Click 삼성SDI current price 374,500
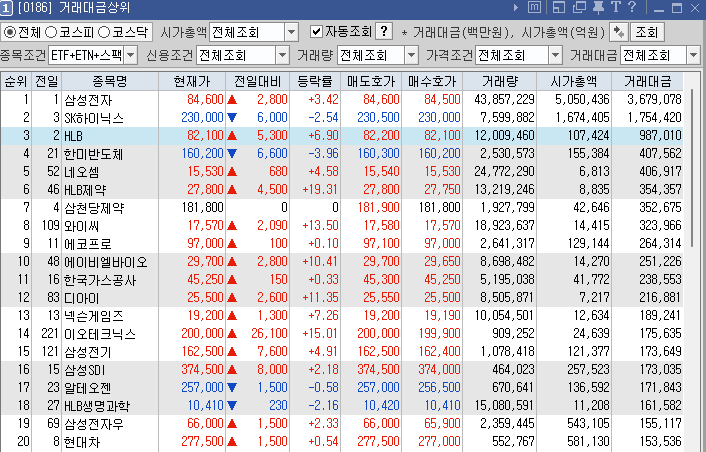The image size is (706, 452). tap(202, 369)
